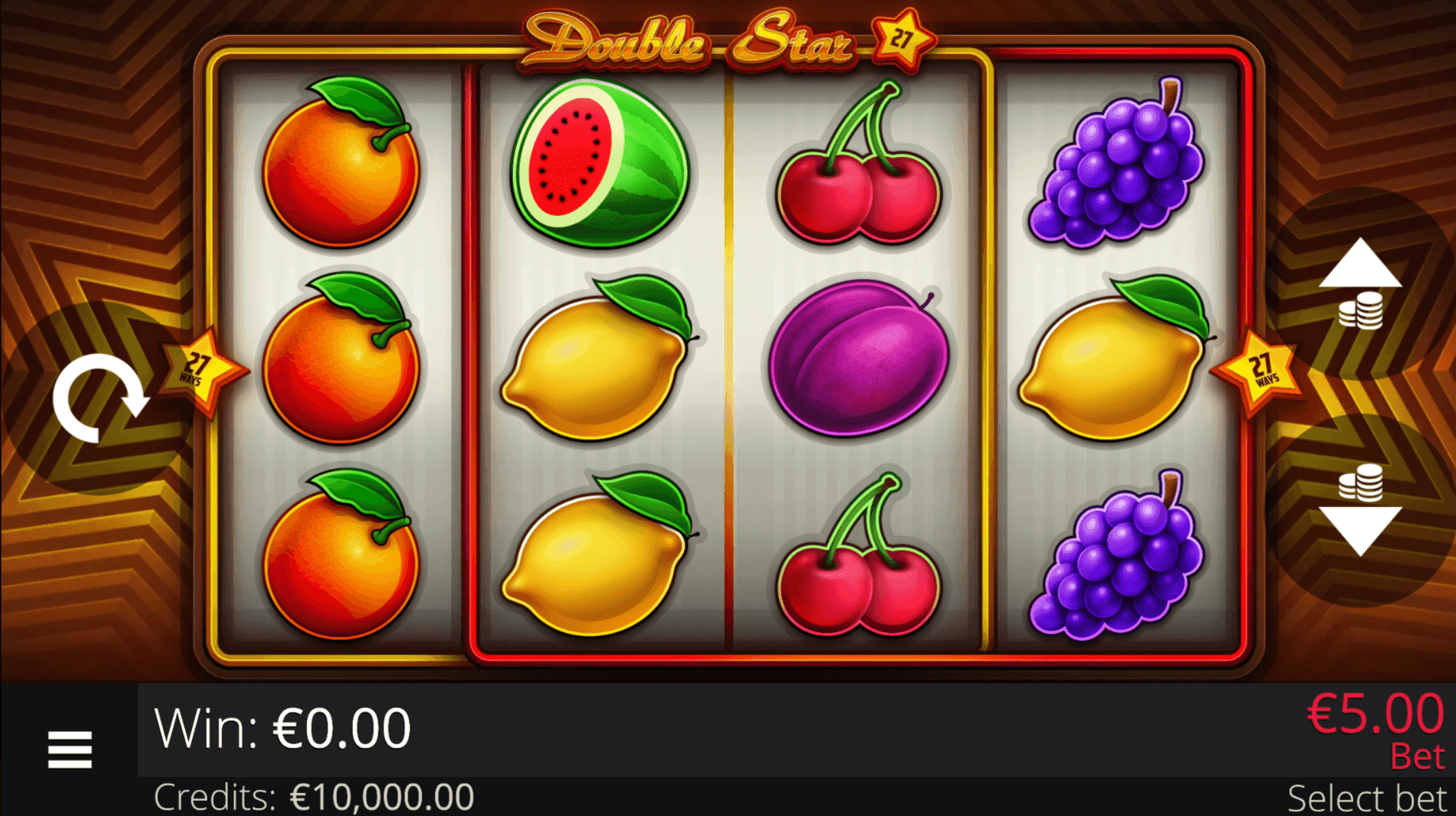This screenshot has height=816, width=1456.
Task: Decrease bet with down arrow
Action: tap(1361, 509)
